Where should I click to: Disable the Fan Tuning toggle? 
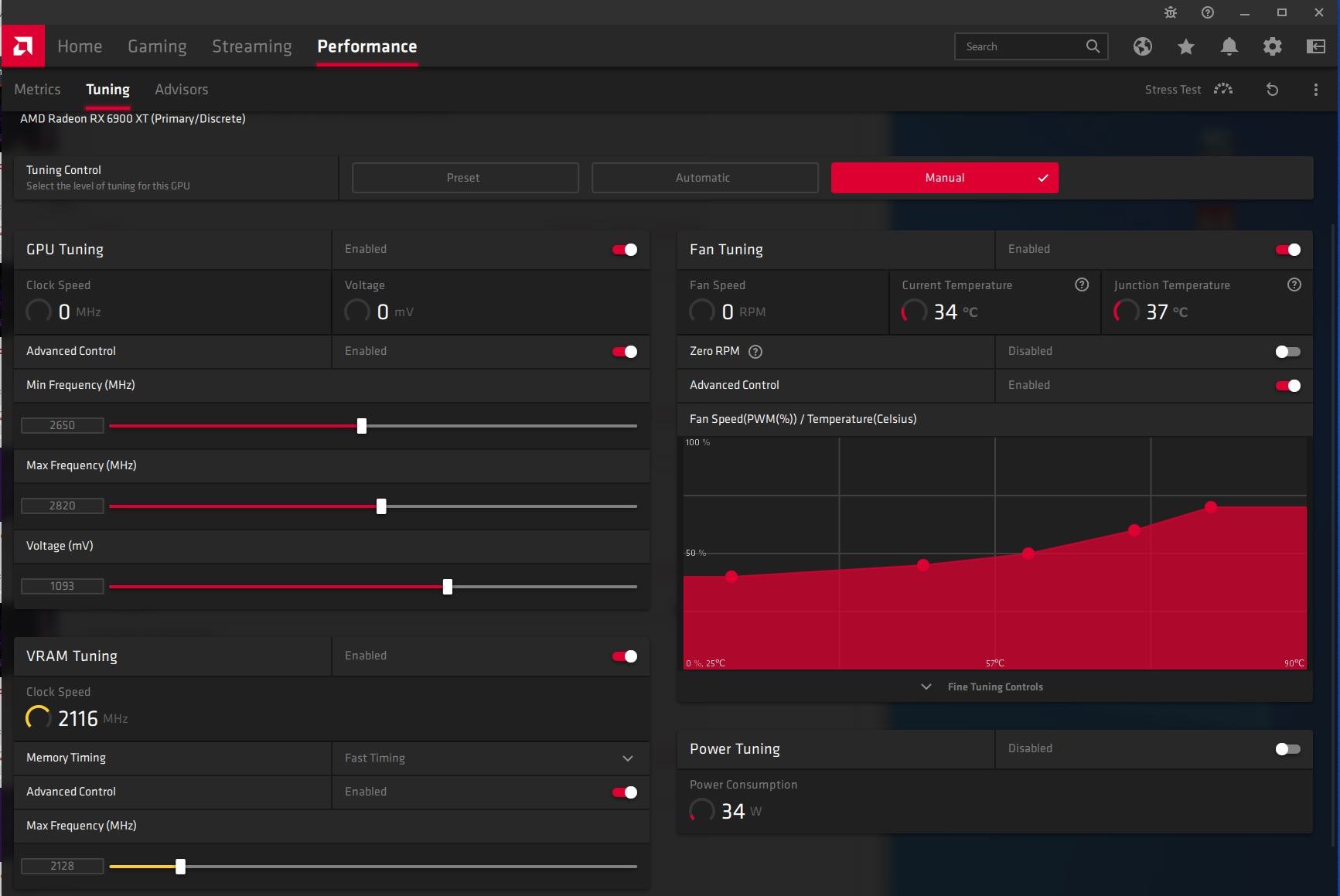click(1288, 250)
